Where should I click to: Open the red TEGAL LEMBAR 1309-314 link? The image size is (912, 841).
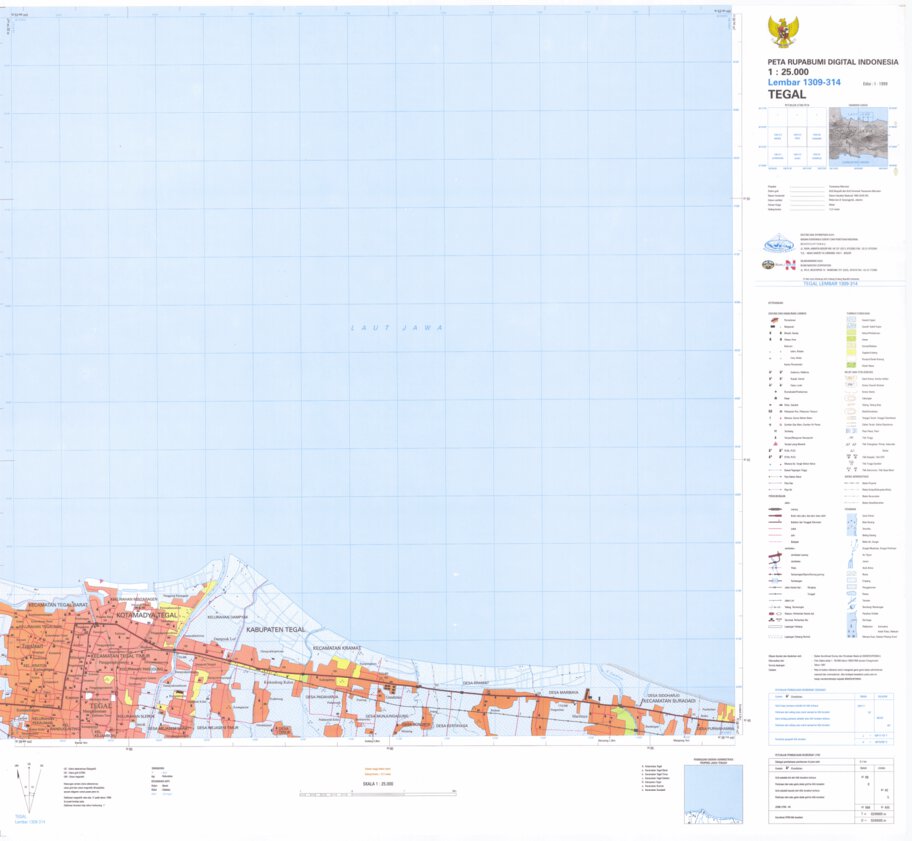(832, 283)
